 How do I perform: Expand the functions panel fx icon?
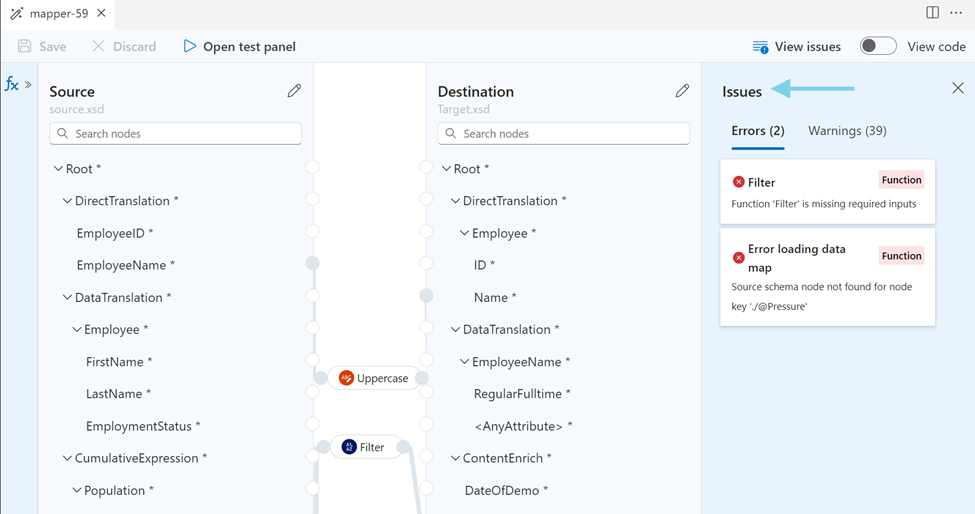pos(13,85)
